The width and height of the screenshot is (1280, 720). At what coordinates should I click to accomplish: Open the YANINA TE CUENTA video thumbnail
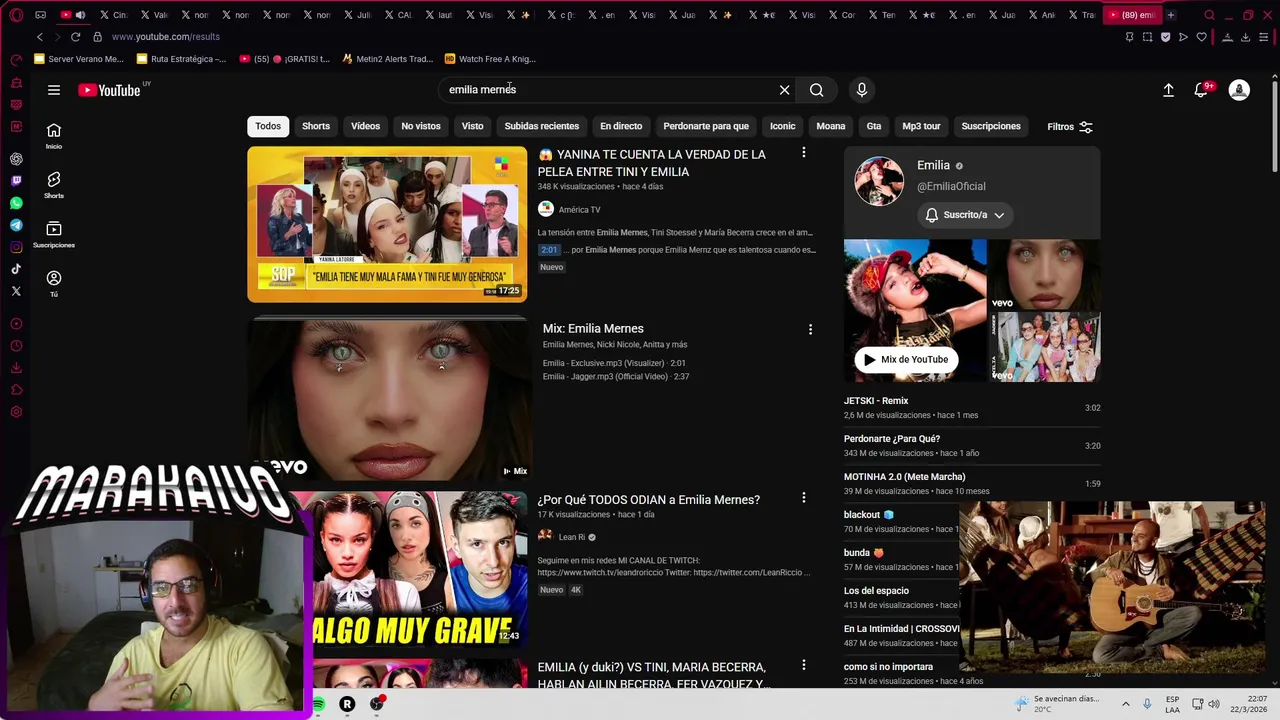click(x=387, y=224)
